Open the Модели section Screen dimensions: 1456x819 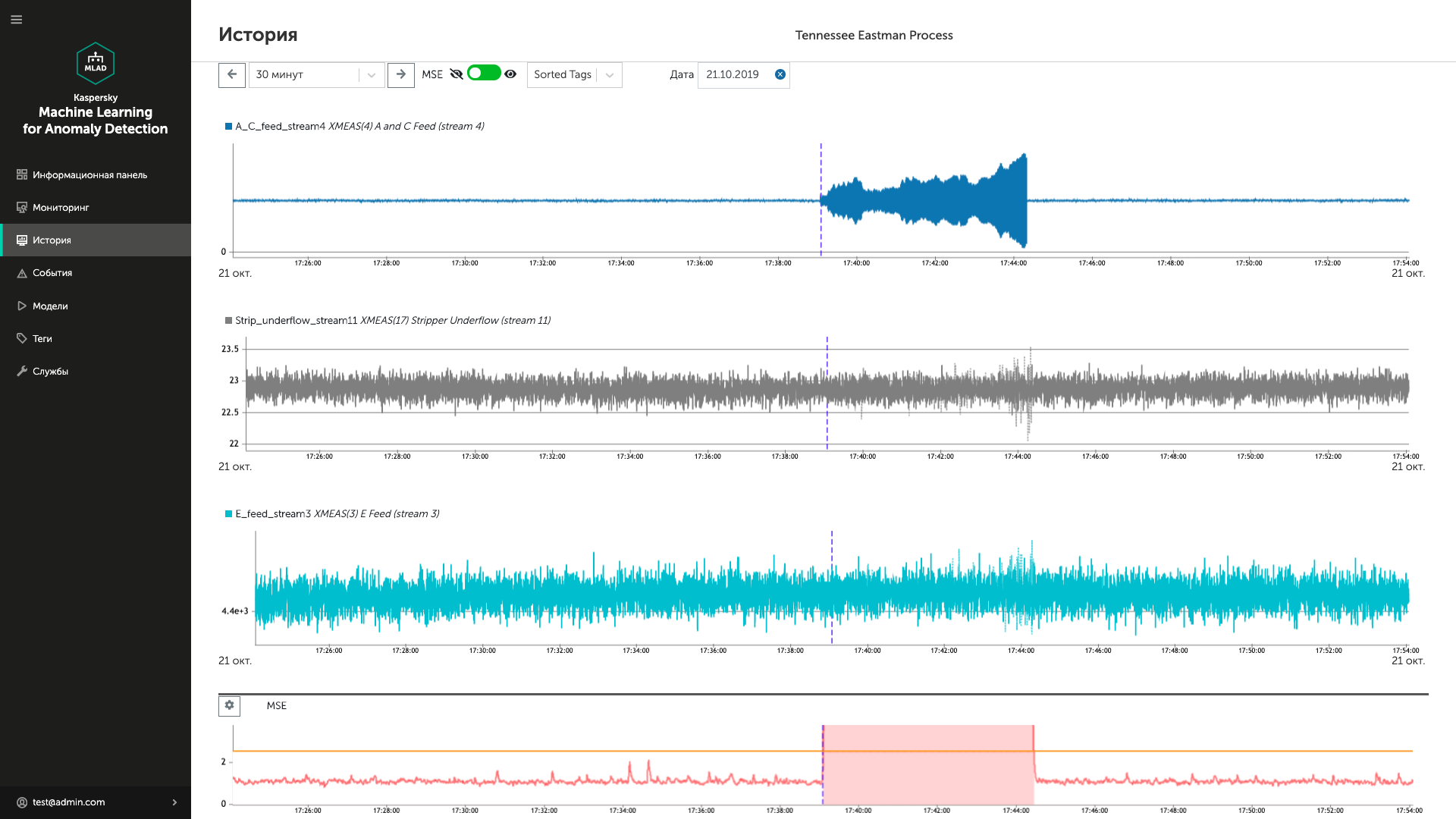coord(50,306)
